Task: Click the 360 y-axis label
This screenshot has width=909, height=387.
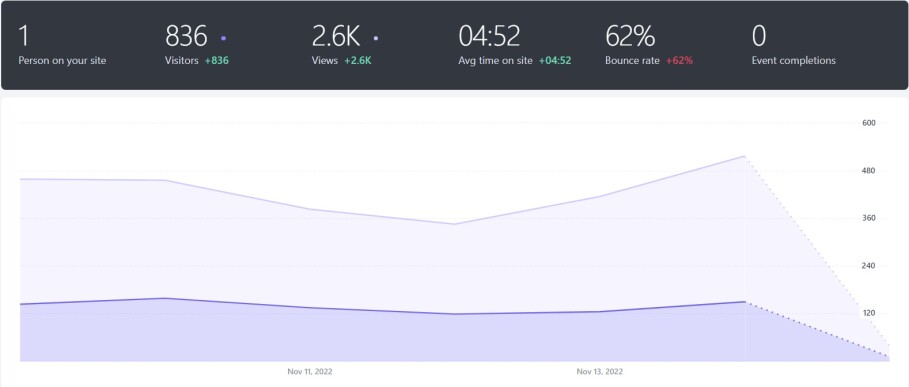Action: (x=868, y=218)
